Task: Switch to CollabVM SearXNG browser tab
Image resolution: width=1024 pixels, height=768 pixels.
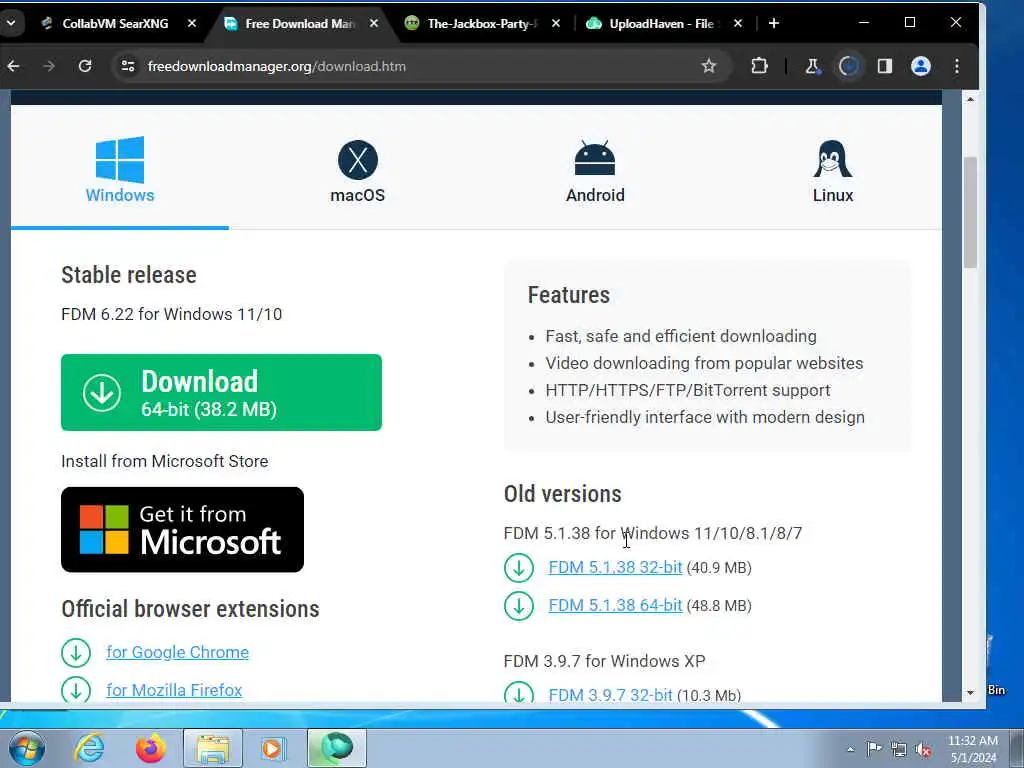Action: point(114,24)
